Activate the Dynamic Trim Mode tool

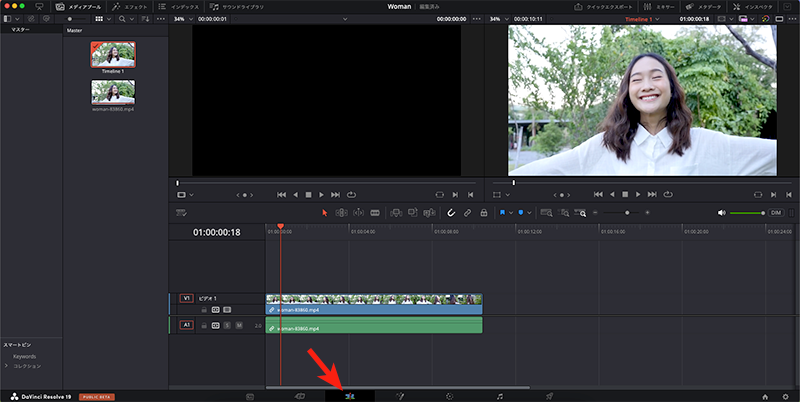point(359,213)
